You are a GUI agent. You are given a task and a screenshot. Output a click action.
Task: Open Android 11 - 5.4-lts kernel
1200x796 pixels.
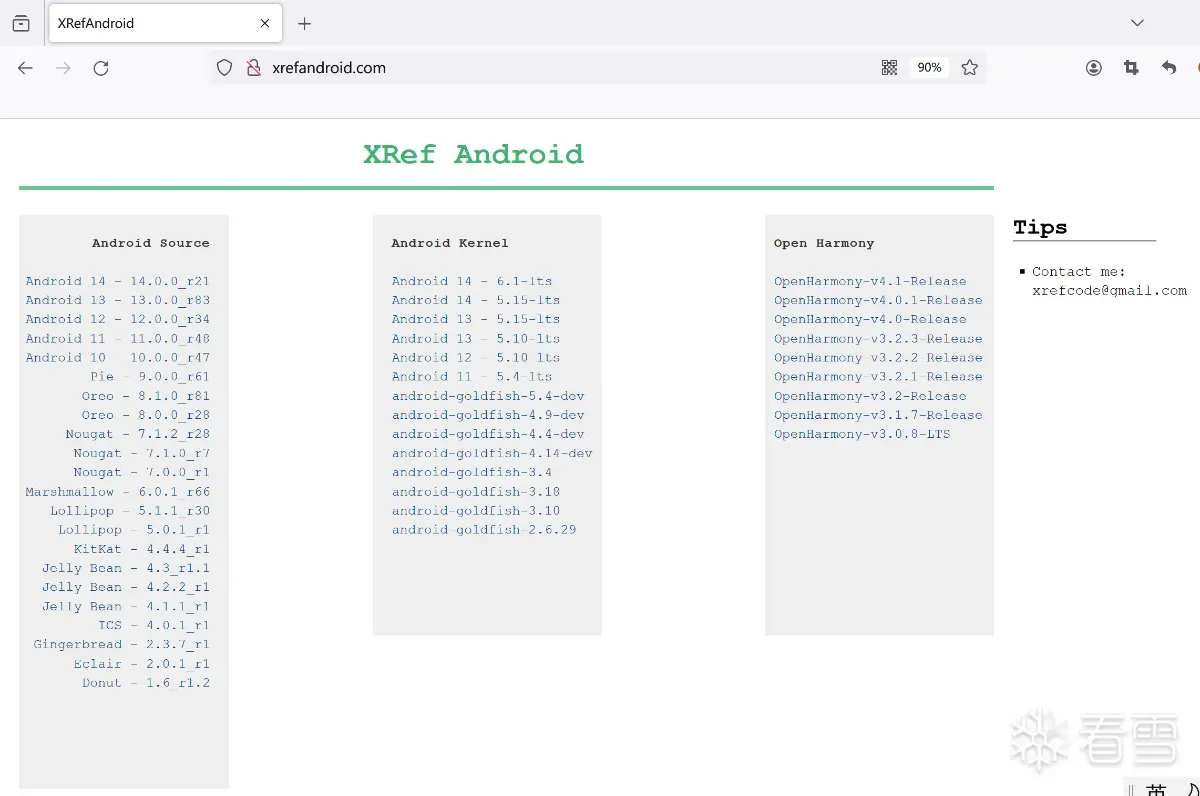[x=472, y=377]
